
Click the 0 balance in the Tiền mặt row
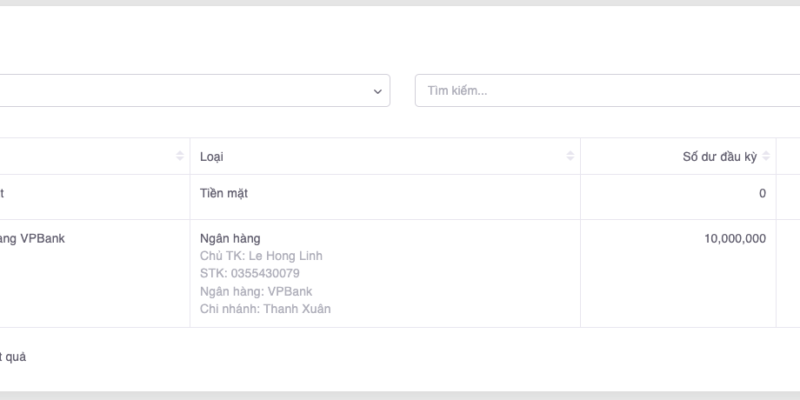pos(762,193)
